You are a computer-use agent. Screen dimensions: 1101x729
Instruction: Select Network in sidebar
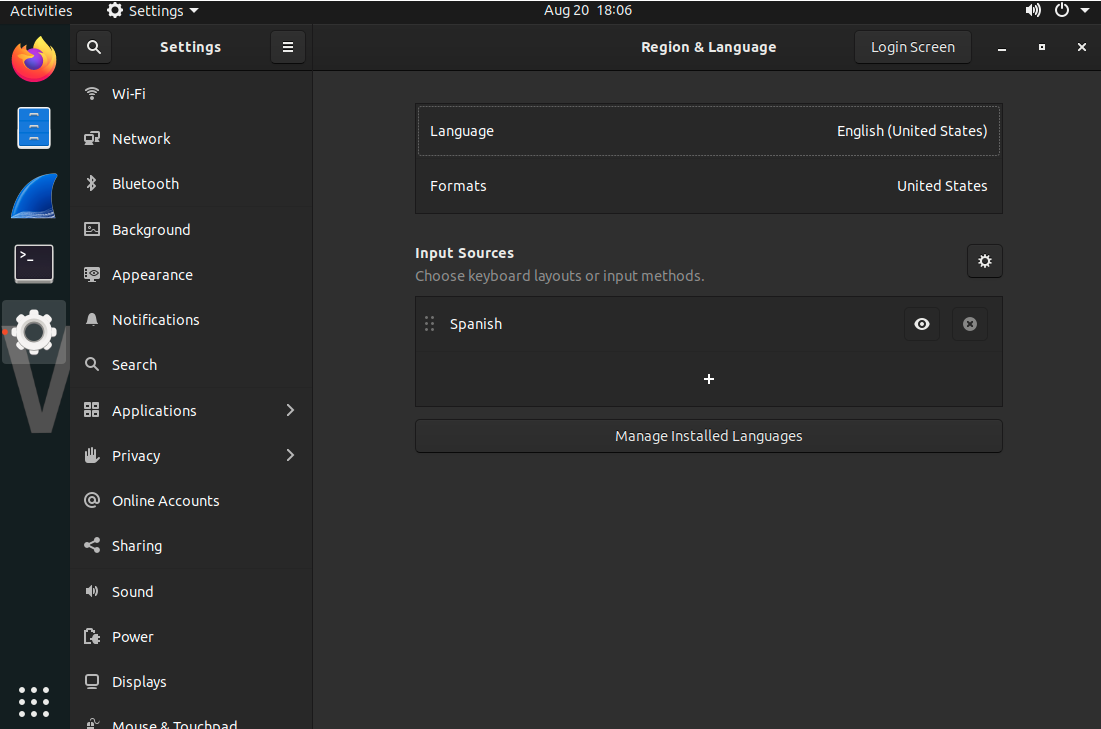(191, 138)
